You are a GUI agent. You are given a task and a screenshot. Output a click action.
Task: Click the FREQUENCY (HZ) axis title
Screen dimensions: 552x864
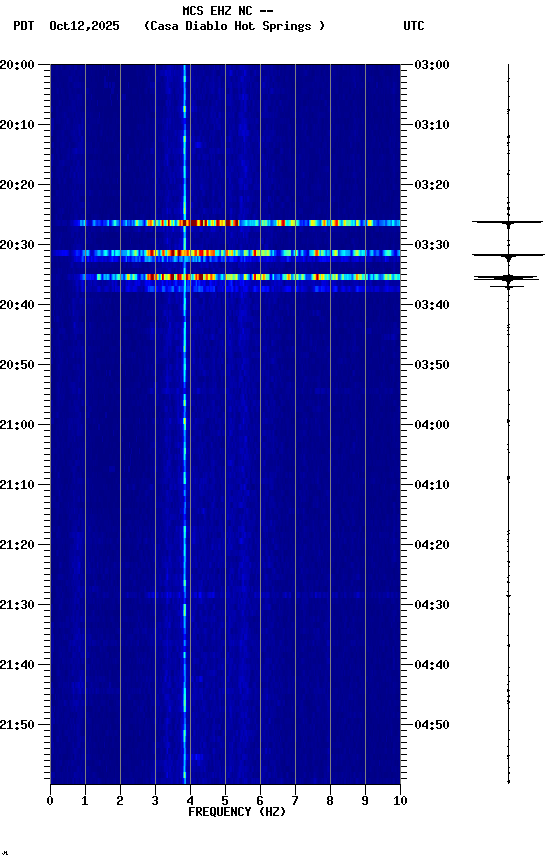click(237, 812)
